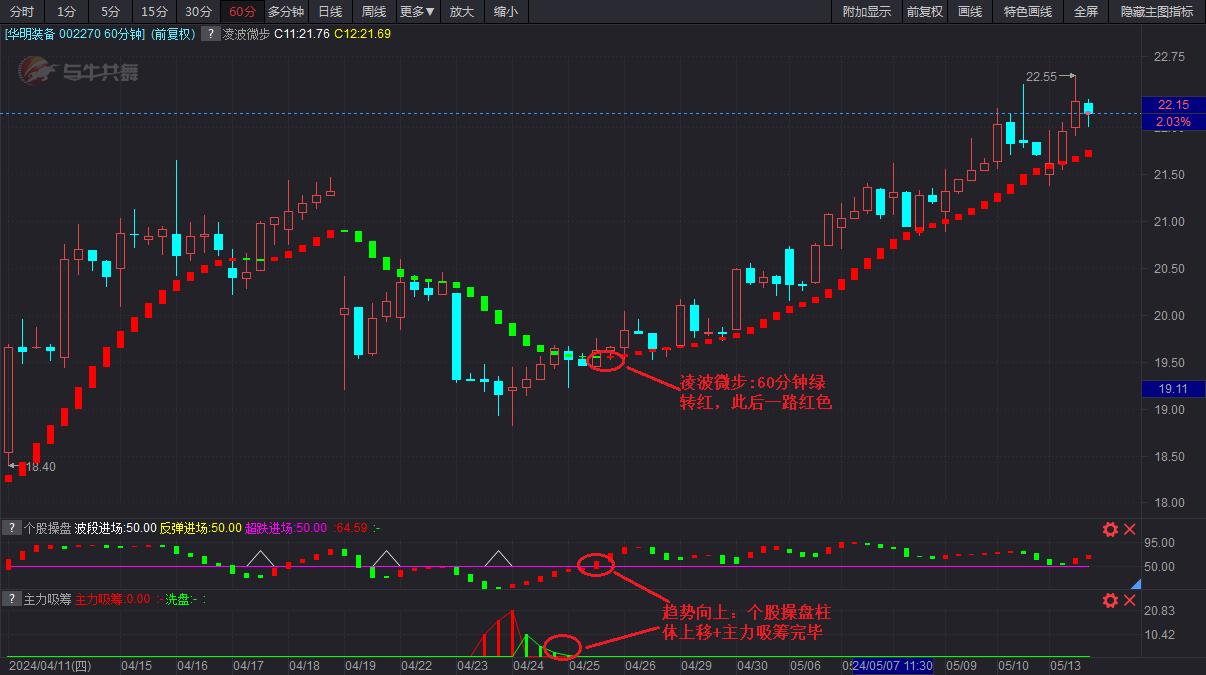This screenshot has height=675, width=1206.
Task: Click the 个股操盘 indicator name
Action: [x=47, y=528]
